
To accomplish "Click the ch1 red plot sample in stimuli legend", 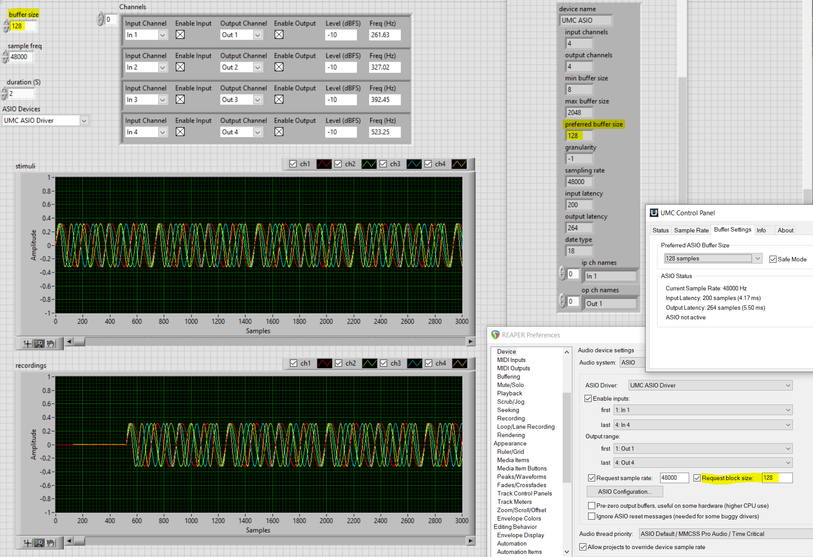I will tap(324, 164).
